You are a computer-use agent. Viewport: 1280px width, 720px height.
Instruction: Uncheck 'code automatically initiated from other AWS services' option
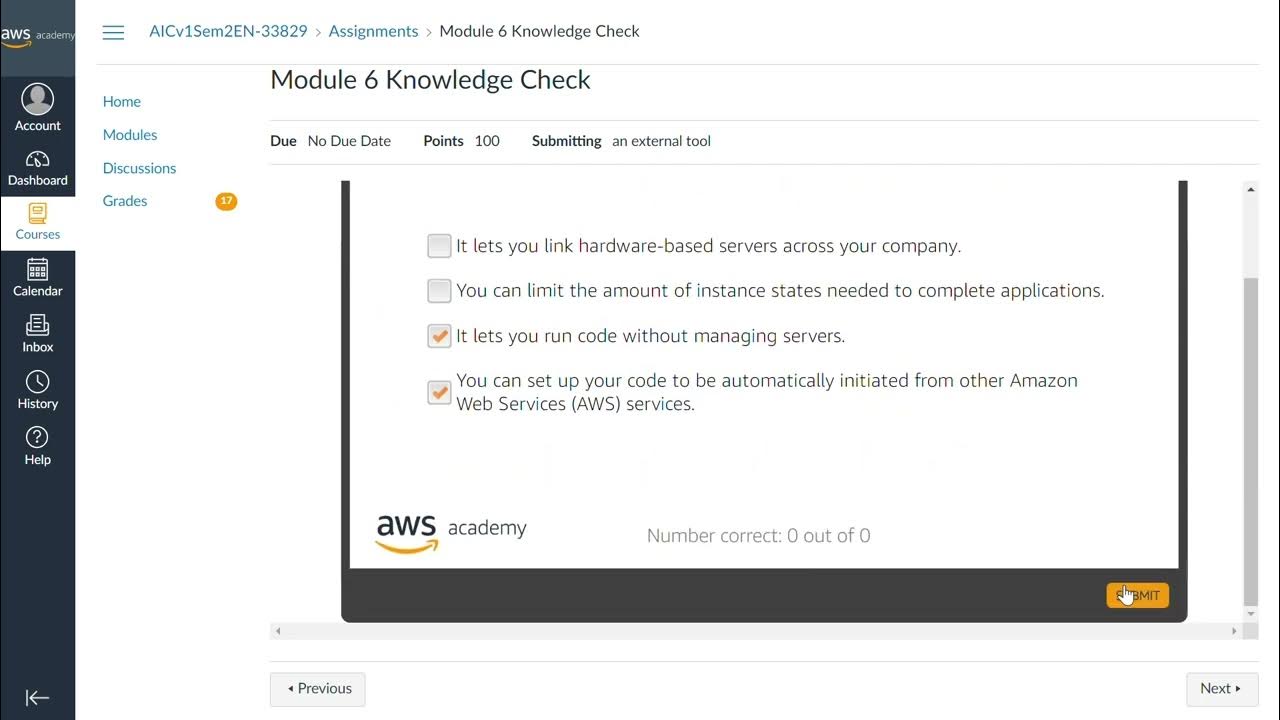pos(439,392)
